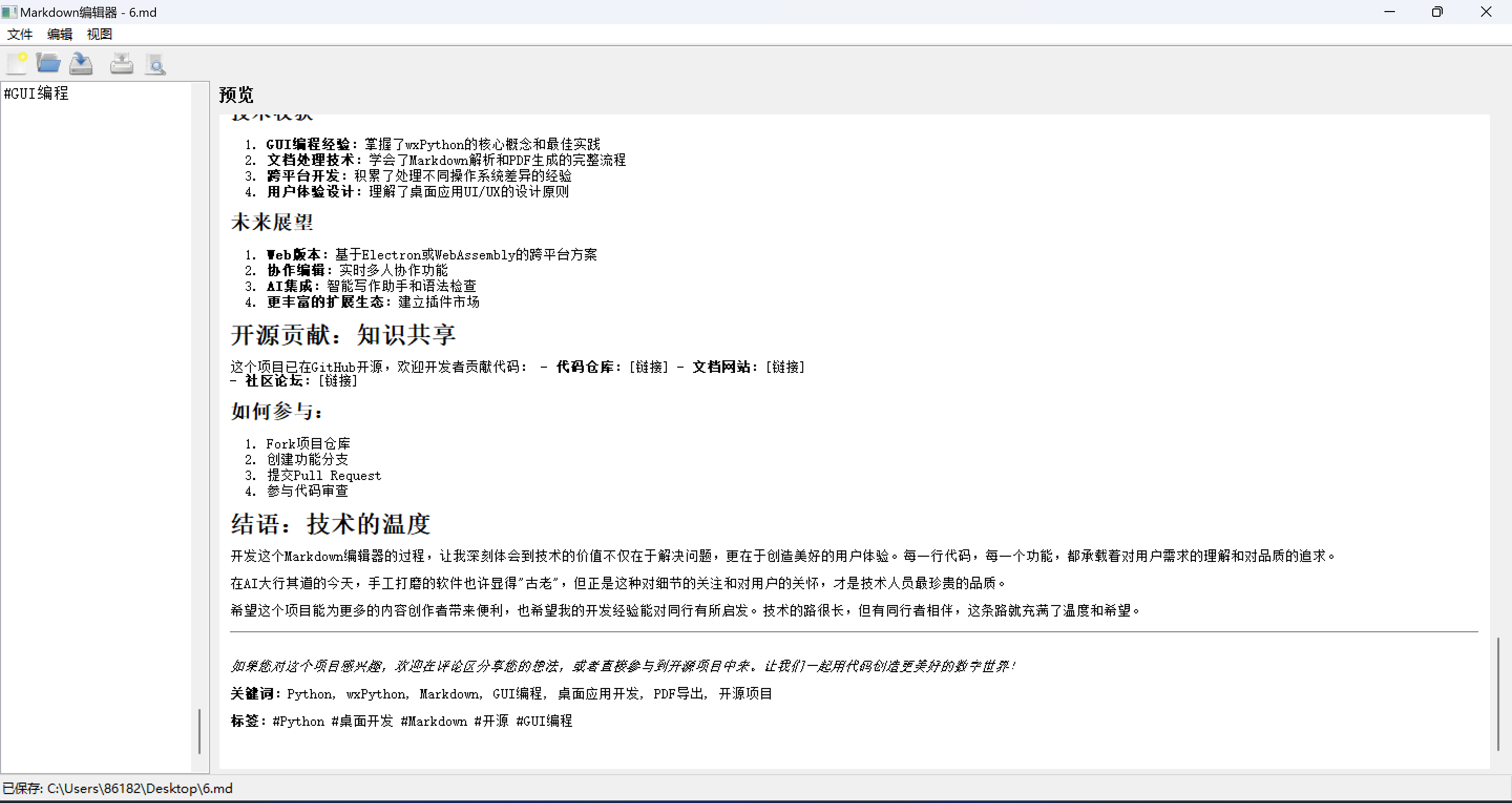Save the document via the save toolbar icon
This screenshot has height=803, width=1512.
(81, 64)
